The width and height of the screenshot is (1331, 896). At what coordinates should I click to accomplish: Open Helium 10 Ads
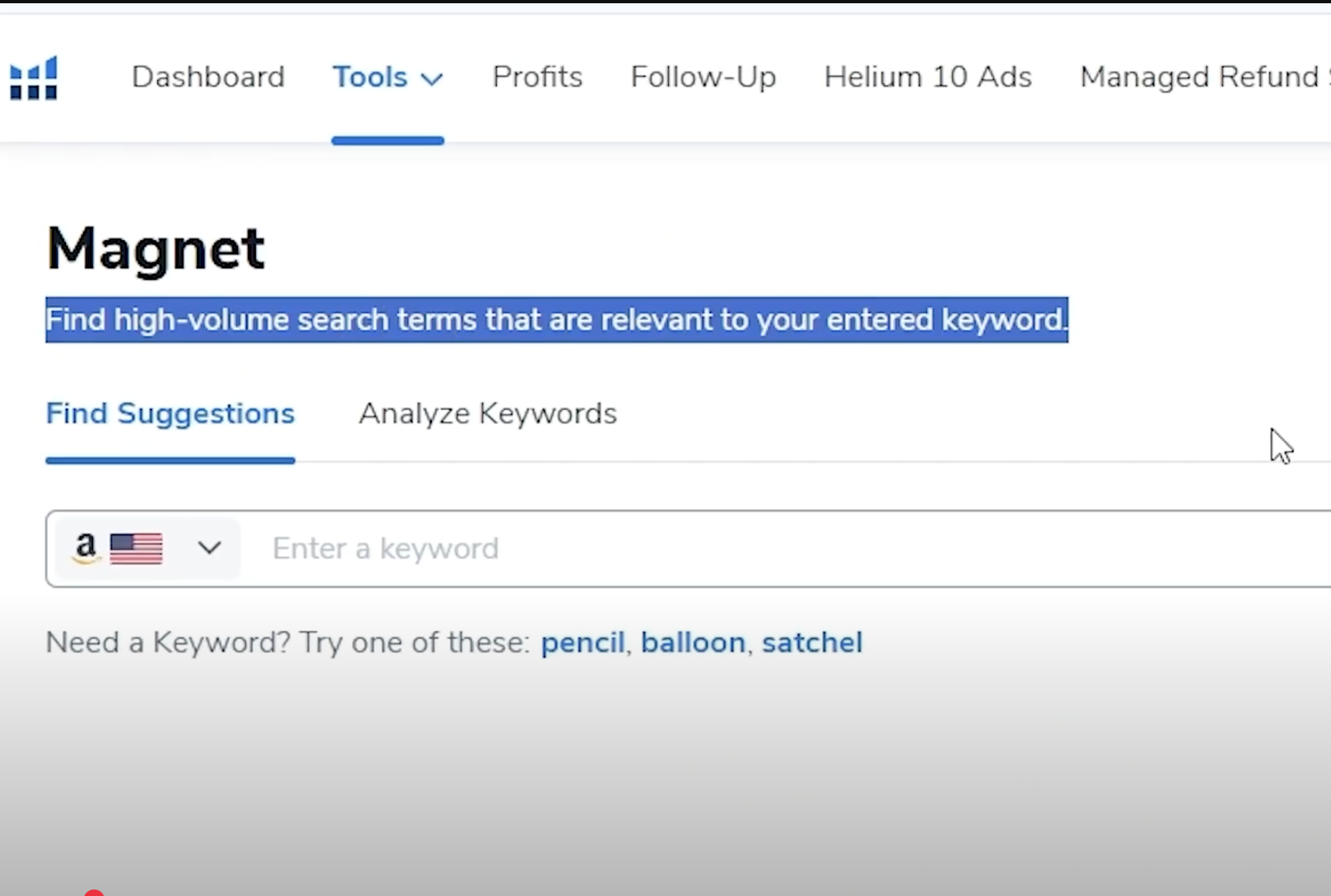click(927, 77)
